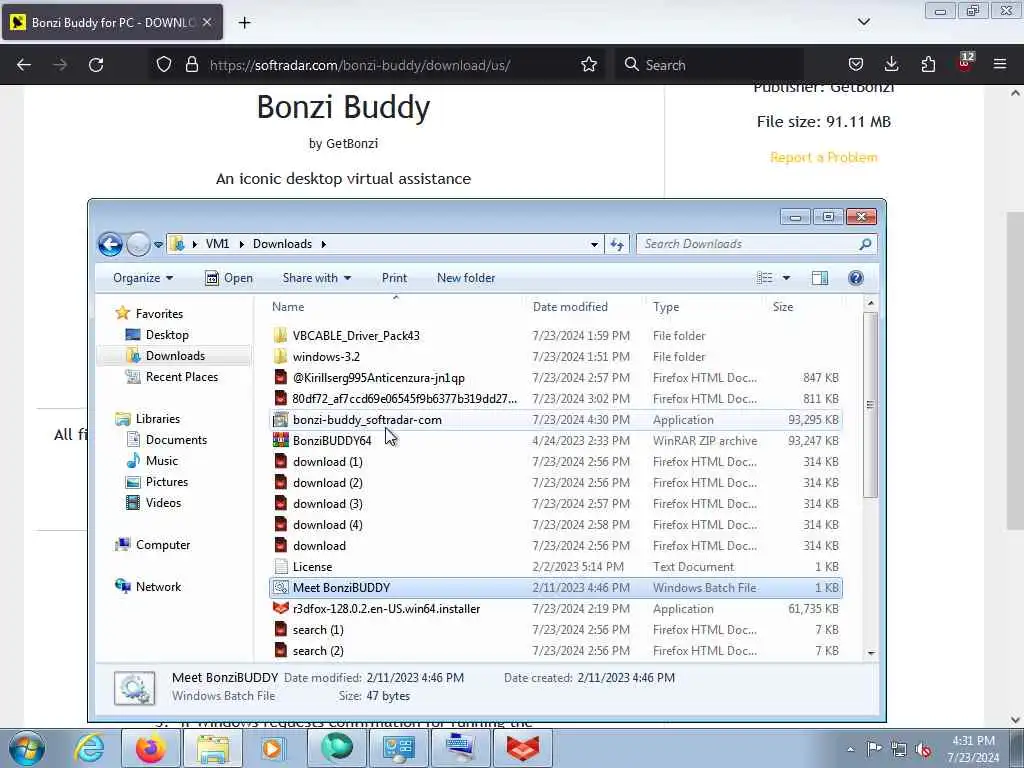The image size is (1024, 768).
Task: Click the site padlock icon
Action: click(x=191, y=65)
